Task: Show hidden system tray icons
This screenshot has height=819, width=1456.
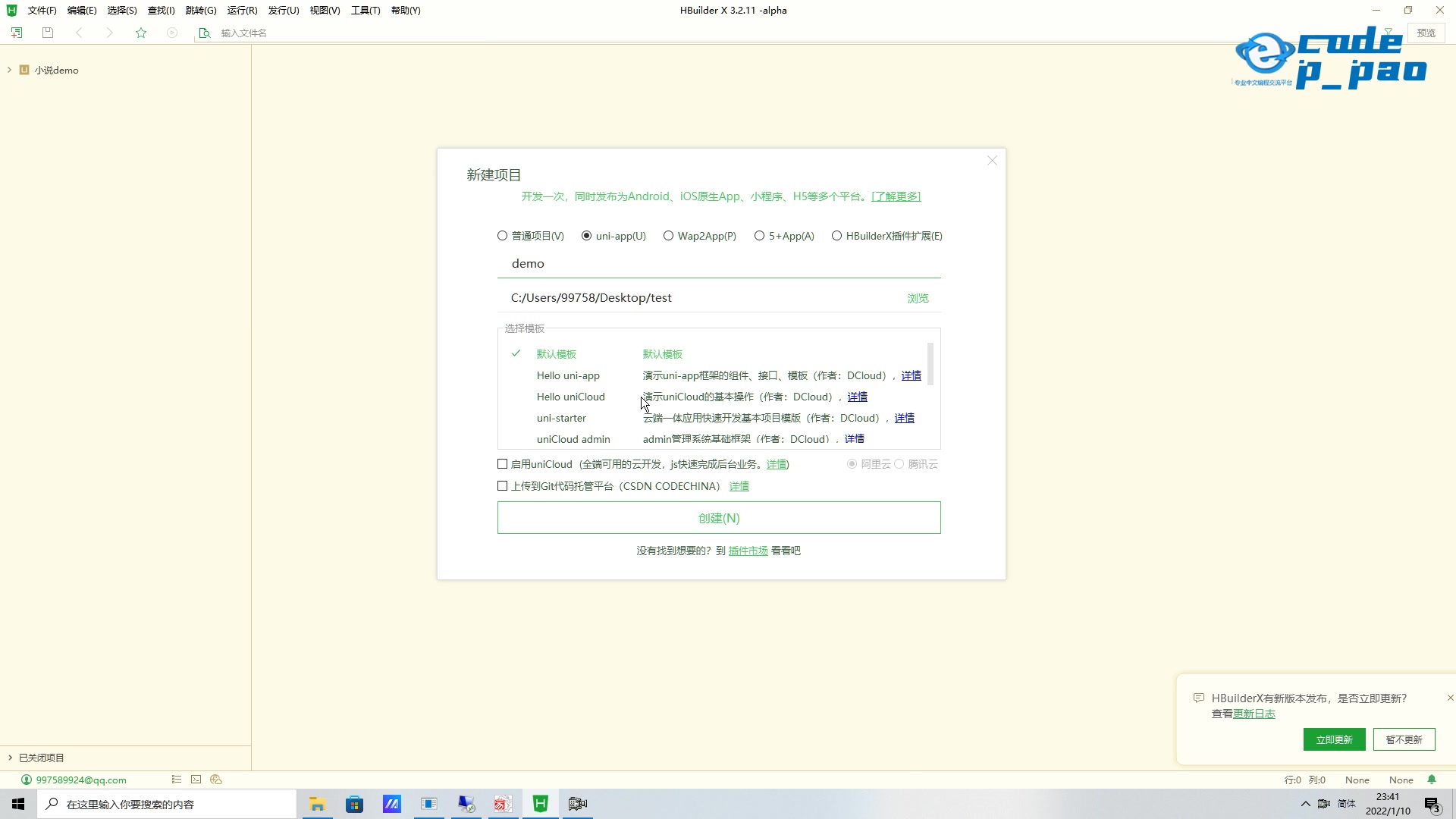Action: 1305,804
